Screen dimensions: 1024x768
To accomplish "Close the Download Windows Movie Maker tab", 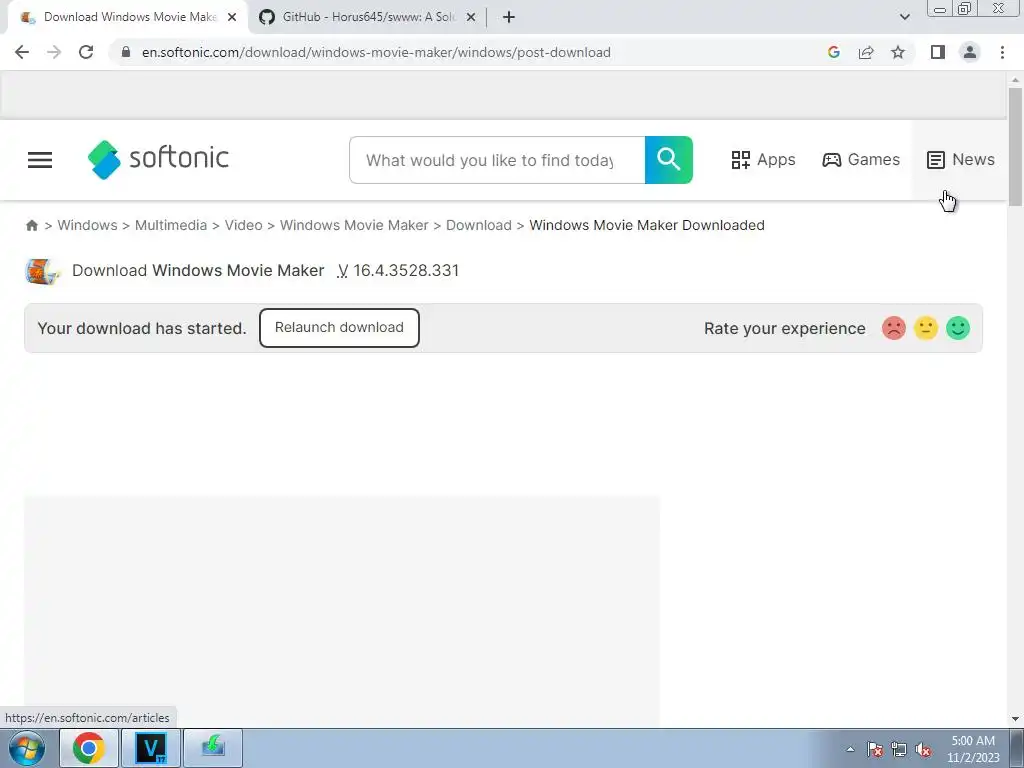I will 232,18.
